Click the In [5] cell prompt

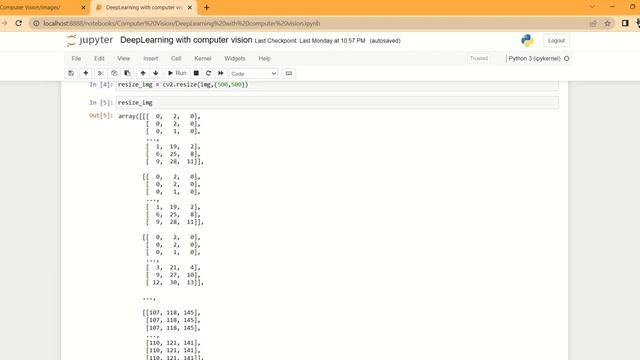coord(101,102)
